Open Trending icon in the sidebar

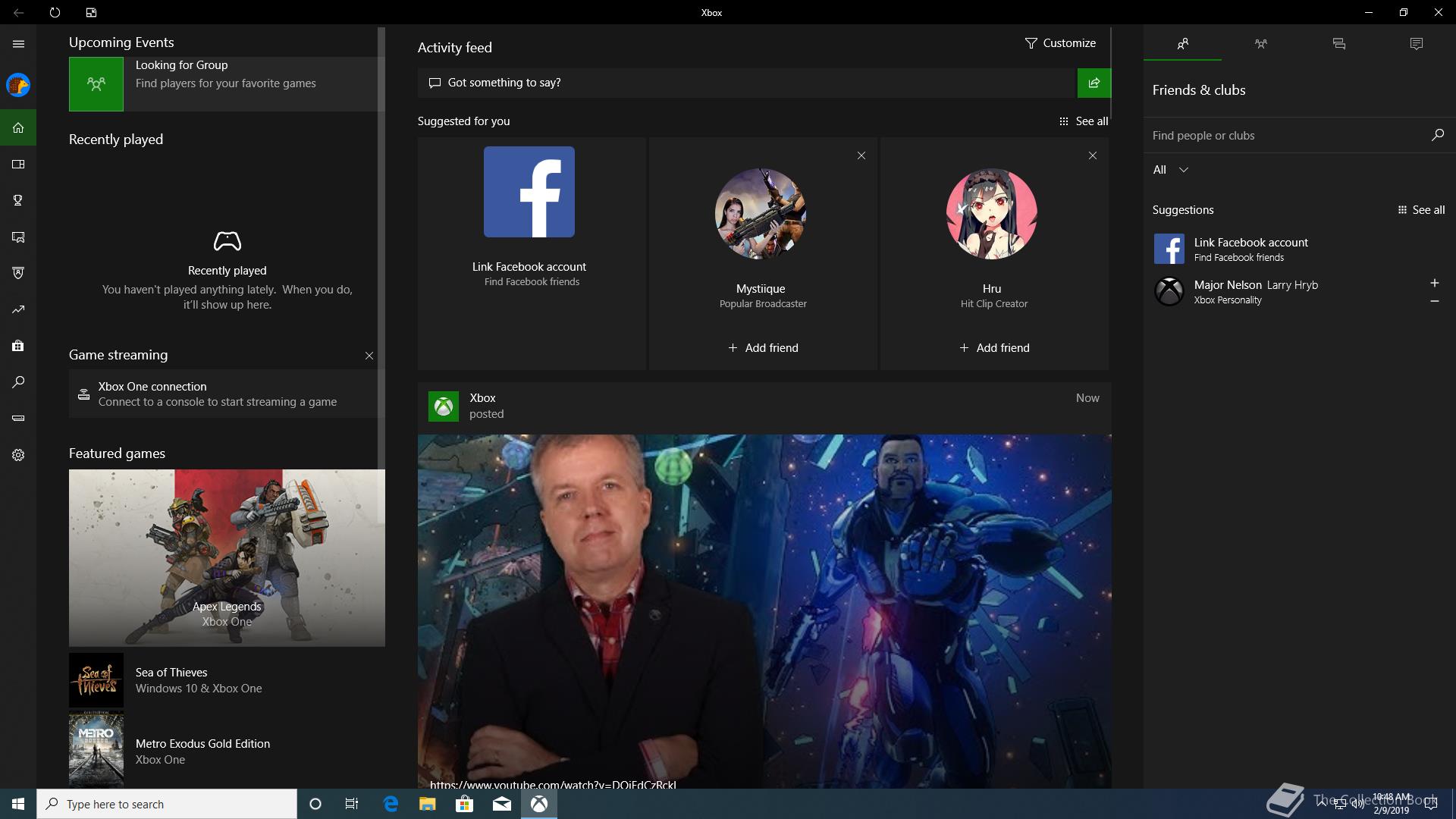[x=18, y=309]
